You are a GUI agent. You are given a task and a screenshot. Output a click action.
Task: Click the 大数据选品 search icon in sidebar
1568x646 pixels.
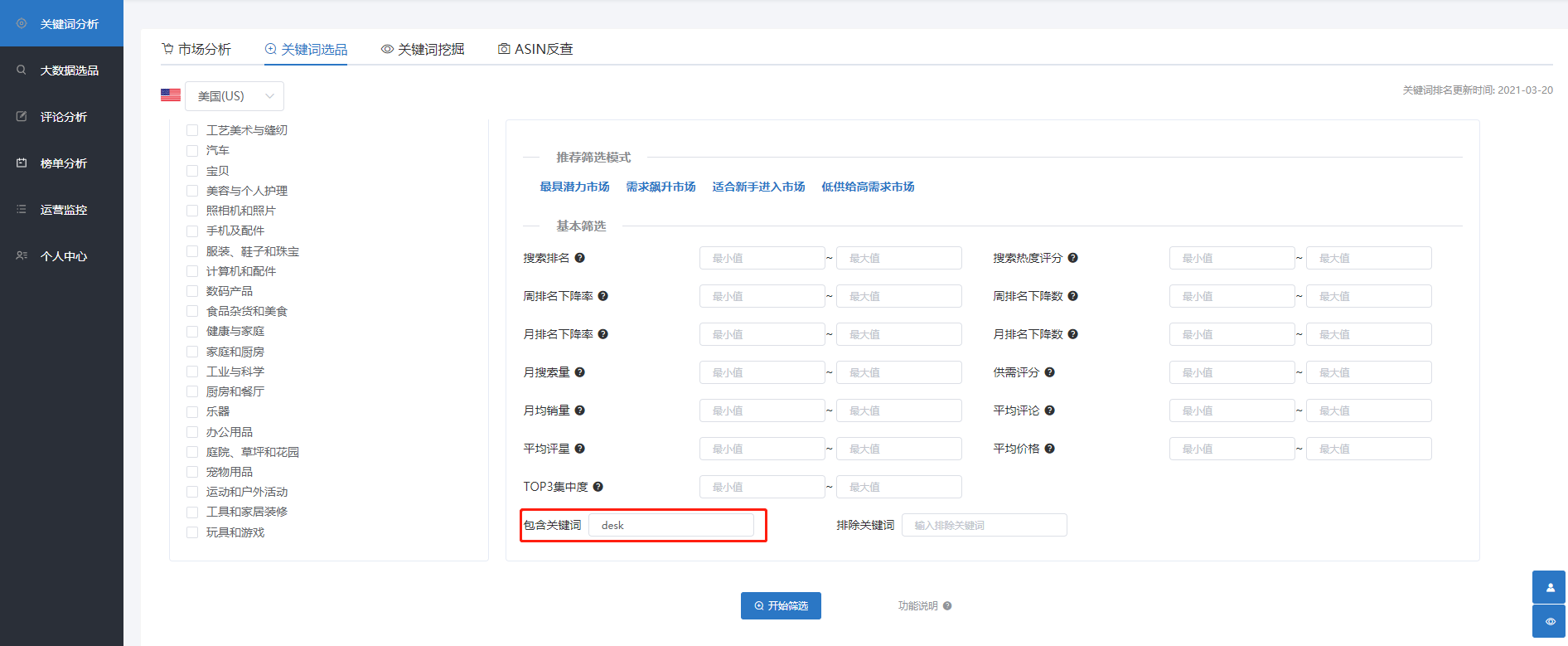pyautogui.click(x=22, y=70)
